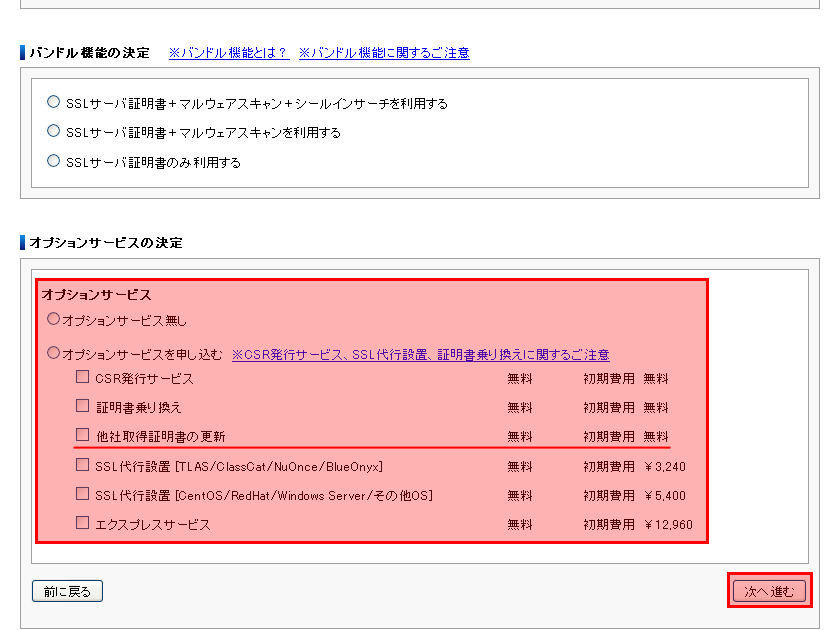Select SSL certificate + malware scan + Seal-in-Search option
The height and width of the screenshot is (630, 840).
point(53,102)
